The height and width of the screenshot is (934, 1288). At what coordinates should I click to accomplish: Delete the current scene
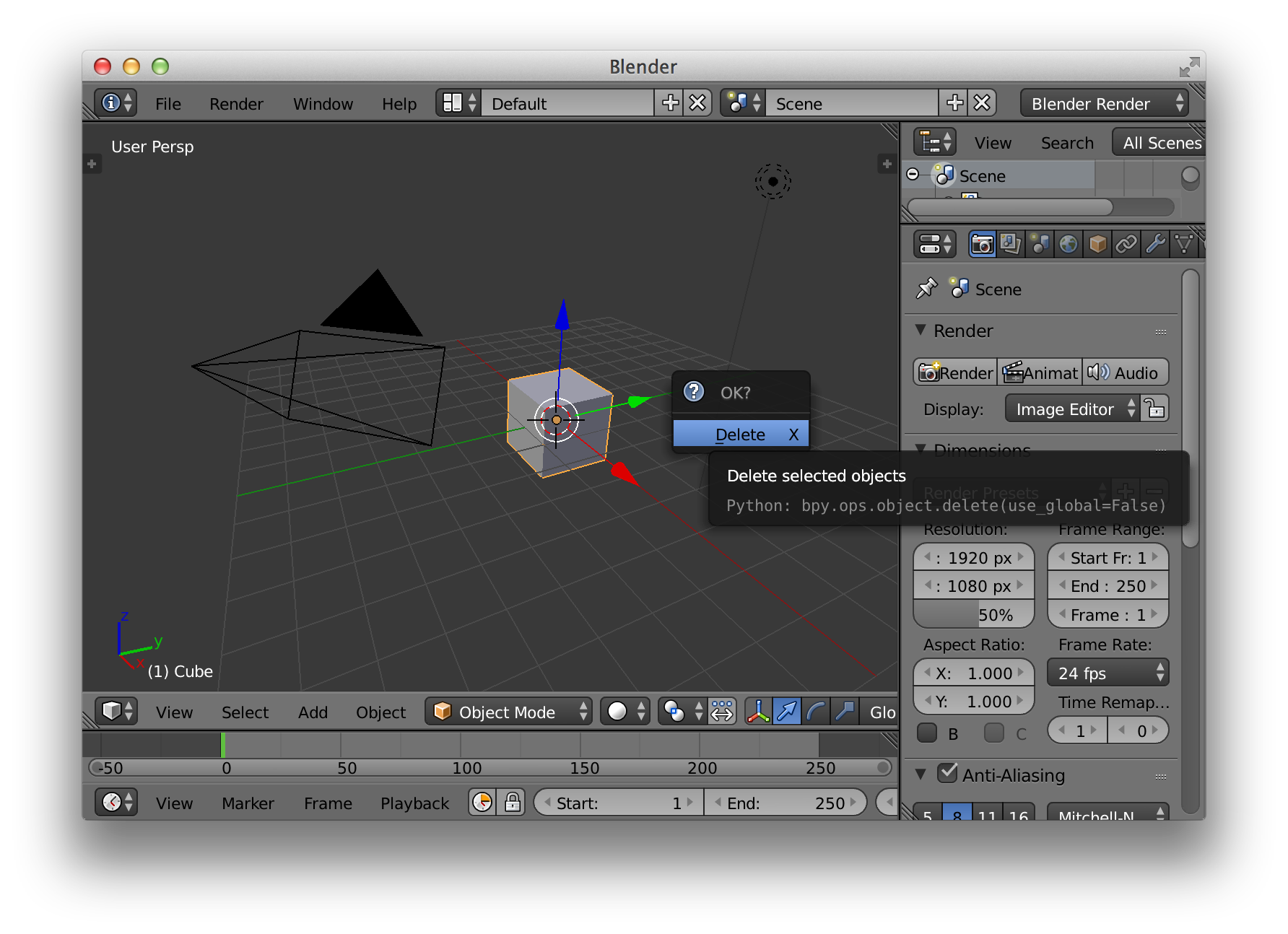point(982,103)
